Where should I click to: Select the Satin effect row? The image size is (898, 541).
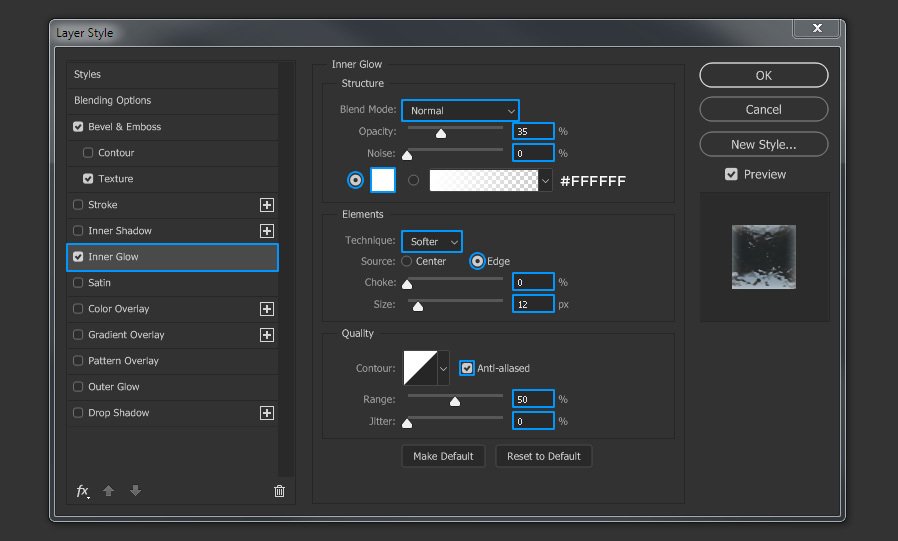172,283
